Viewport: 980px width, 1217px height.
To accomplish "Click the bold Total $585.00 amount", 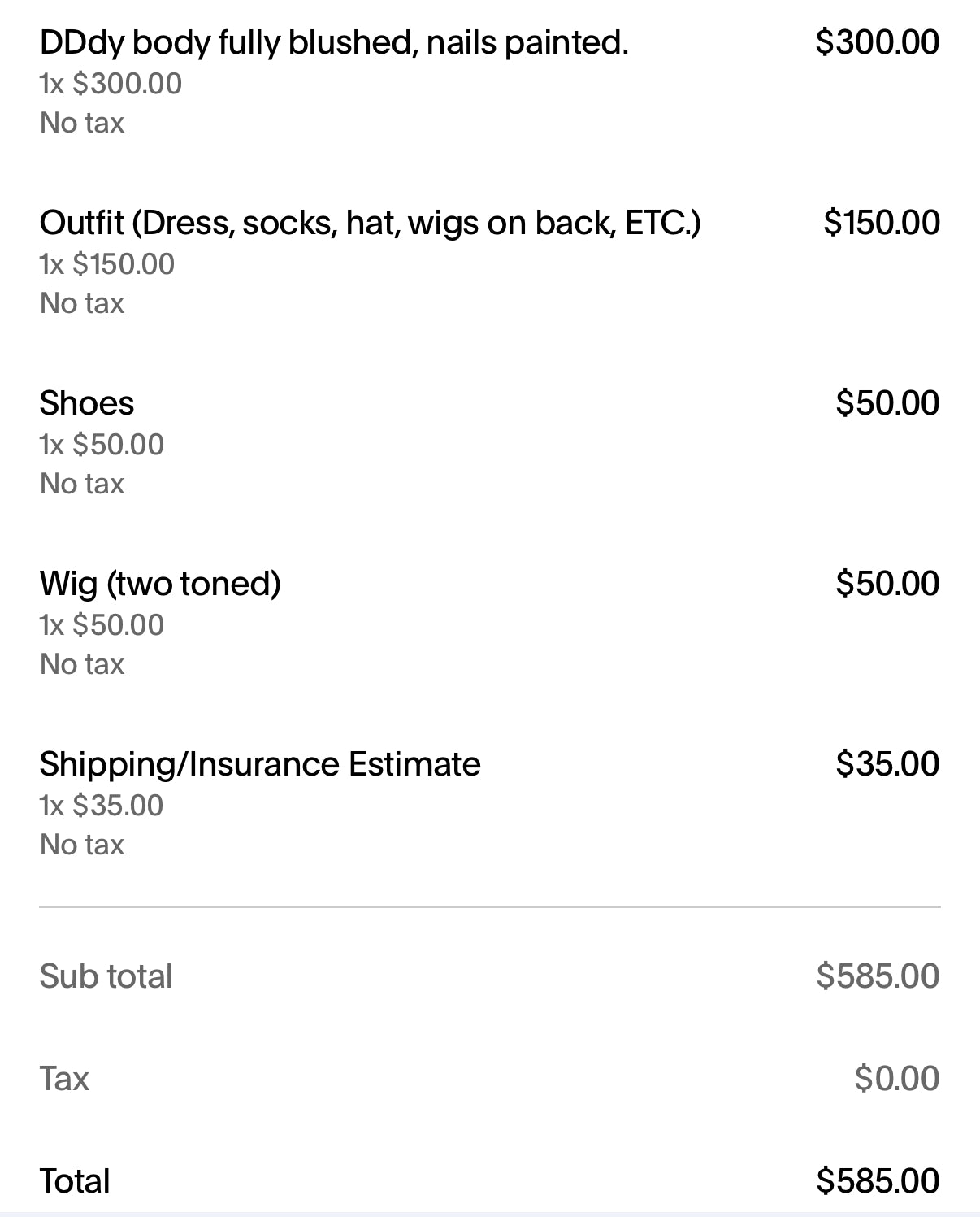I will [x=878, y=1181].
